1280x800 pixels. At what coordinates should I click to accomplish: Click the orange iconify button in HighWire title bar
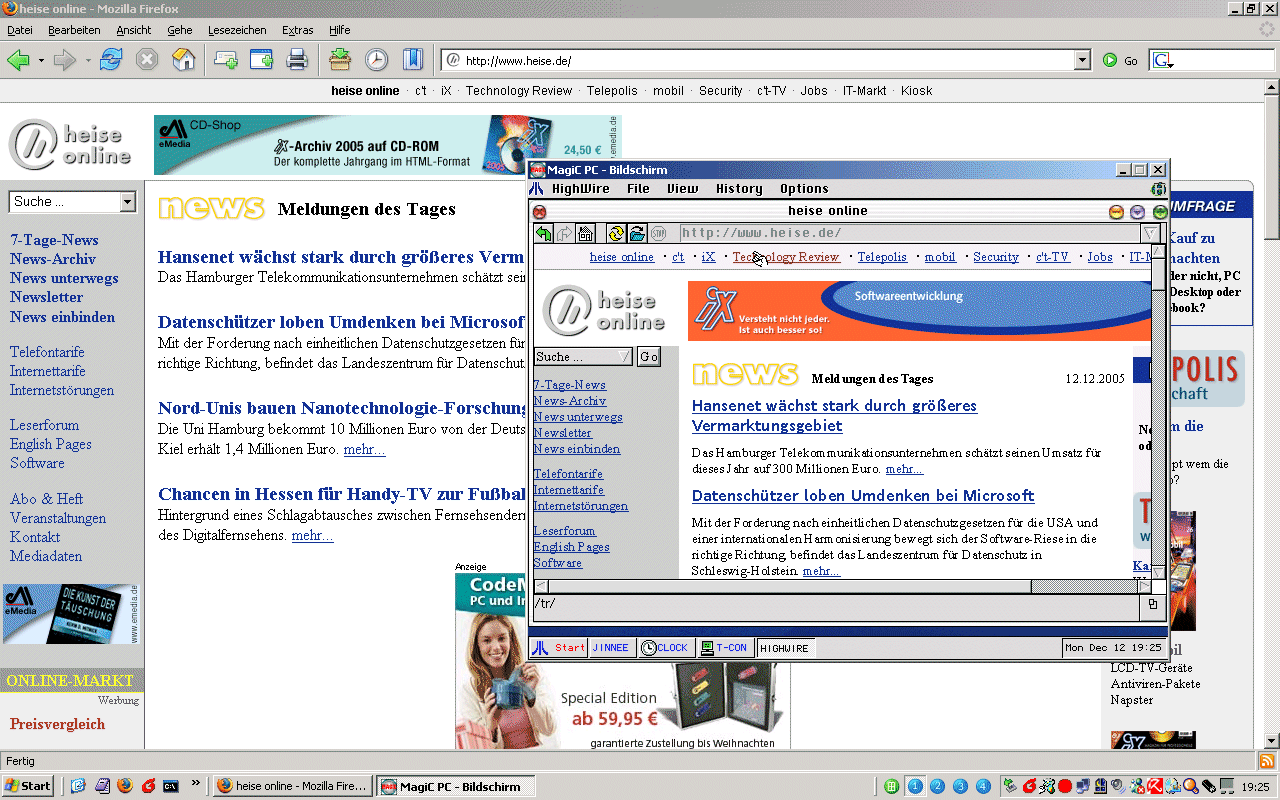coord(1117,212)
